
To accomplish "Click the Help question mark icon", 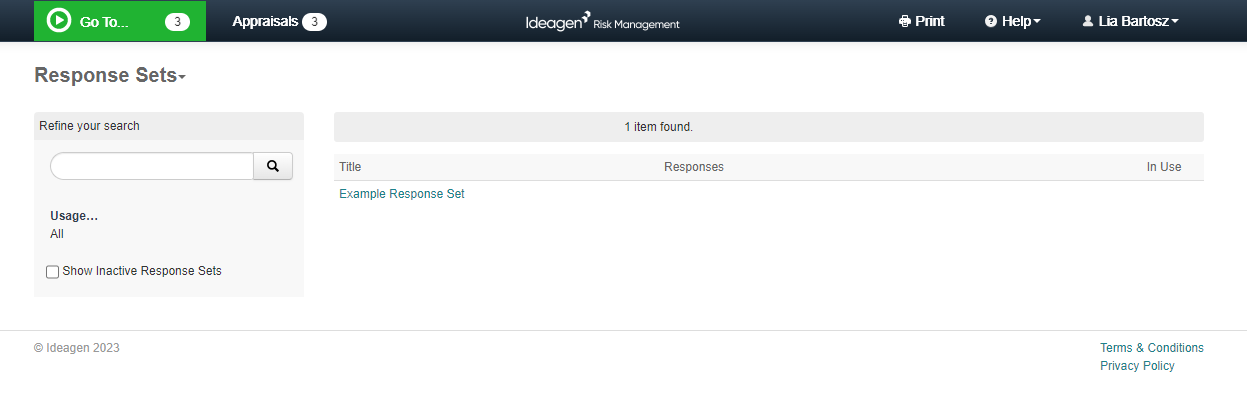I will (991, 21).
